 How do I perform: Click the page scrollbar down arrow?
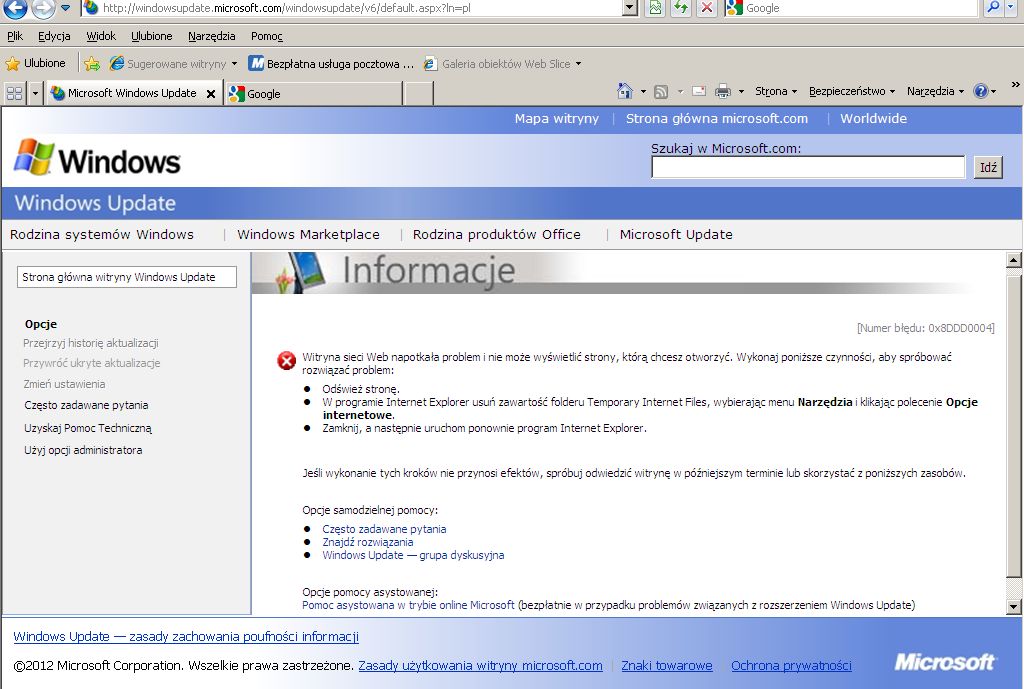[x=1013, y=607]
